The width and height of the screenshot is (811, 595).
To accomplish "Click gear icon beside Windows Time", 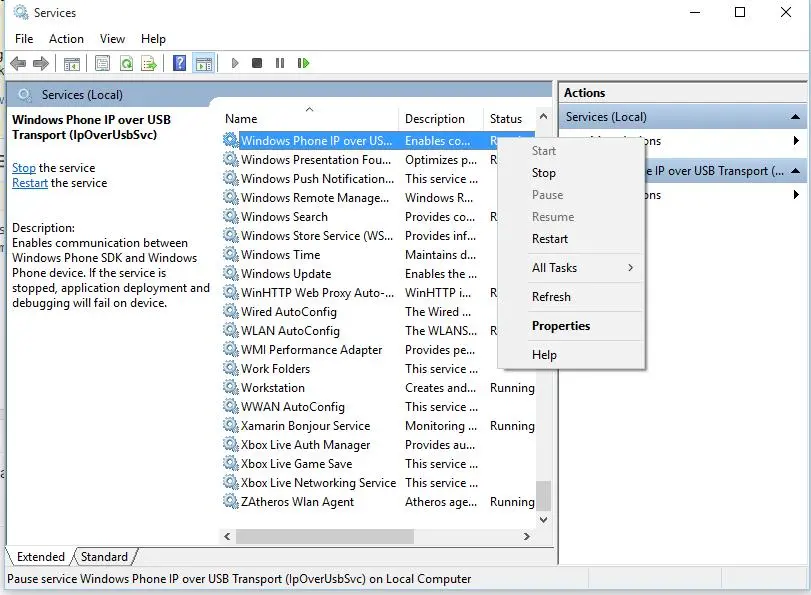I will 231,255.
